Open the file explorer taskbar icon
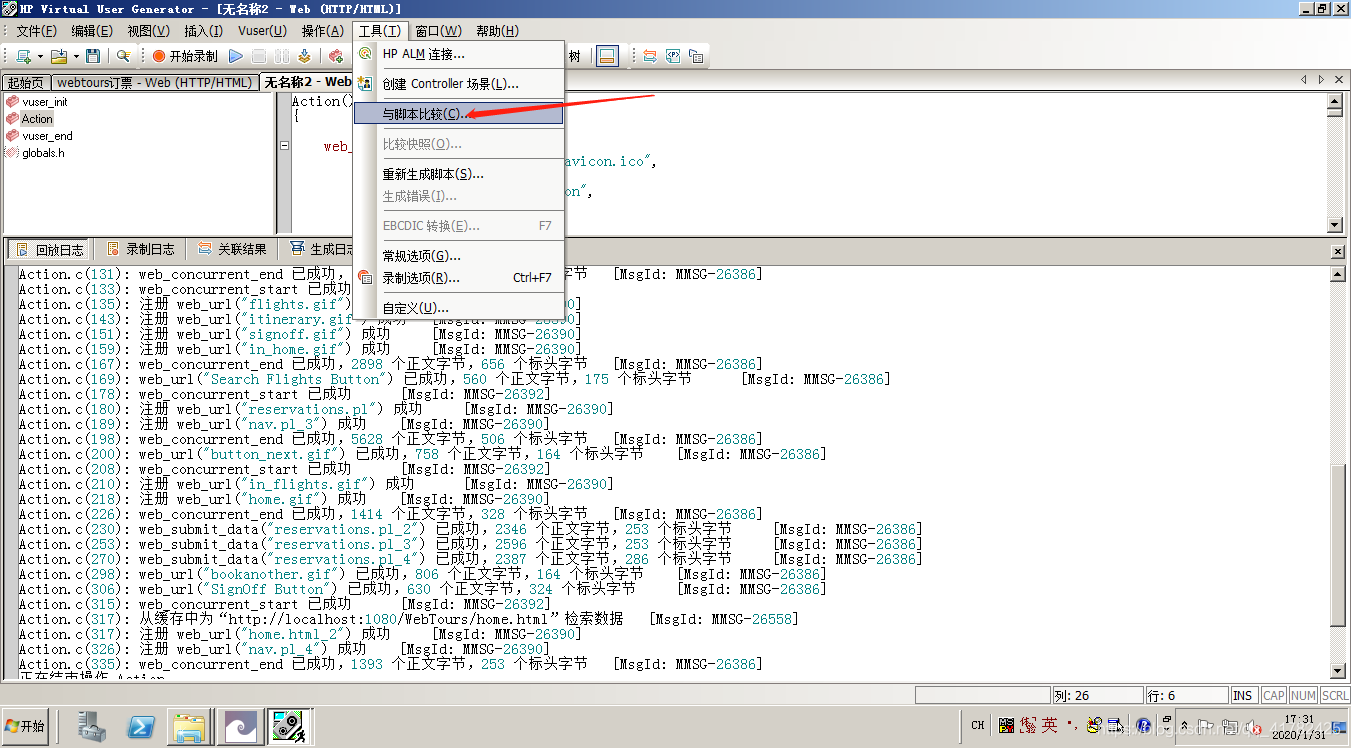1351x748 pixels. tap(188, 727)
